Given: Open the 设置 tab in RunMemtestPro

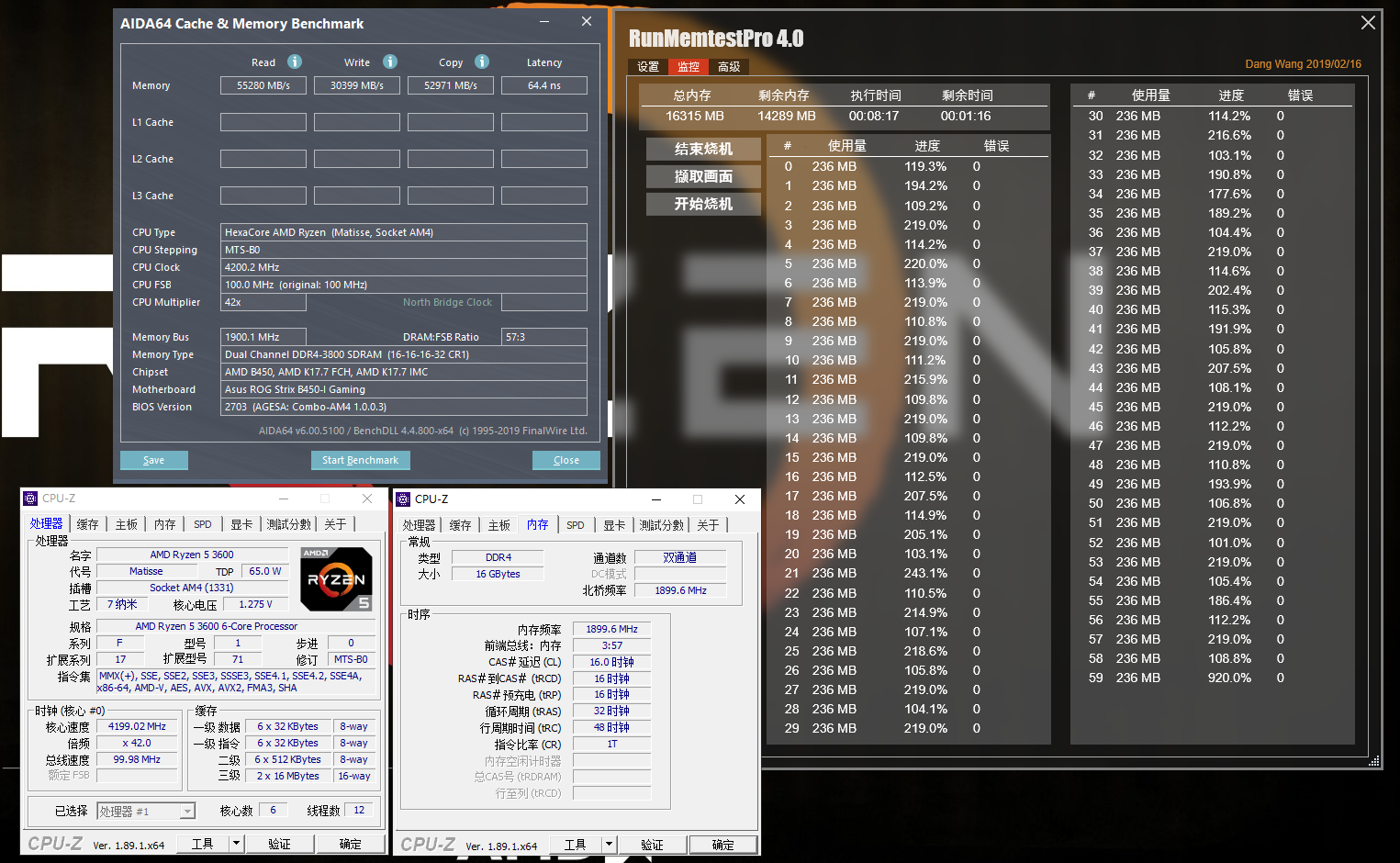Looking at the screenshot, I should coord(647,66).
